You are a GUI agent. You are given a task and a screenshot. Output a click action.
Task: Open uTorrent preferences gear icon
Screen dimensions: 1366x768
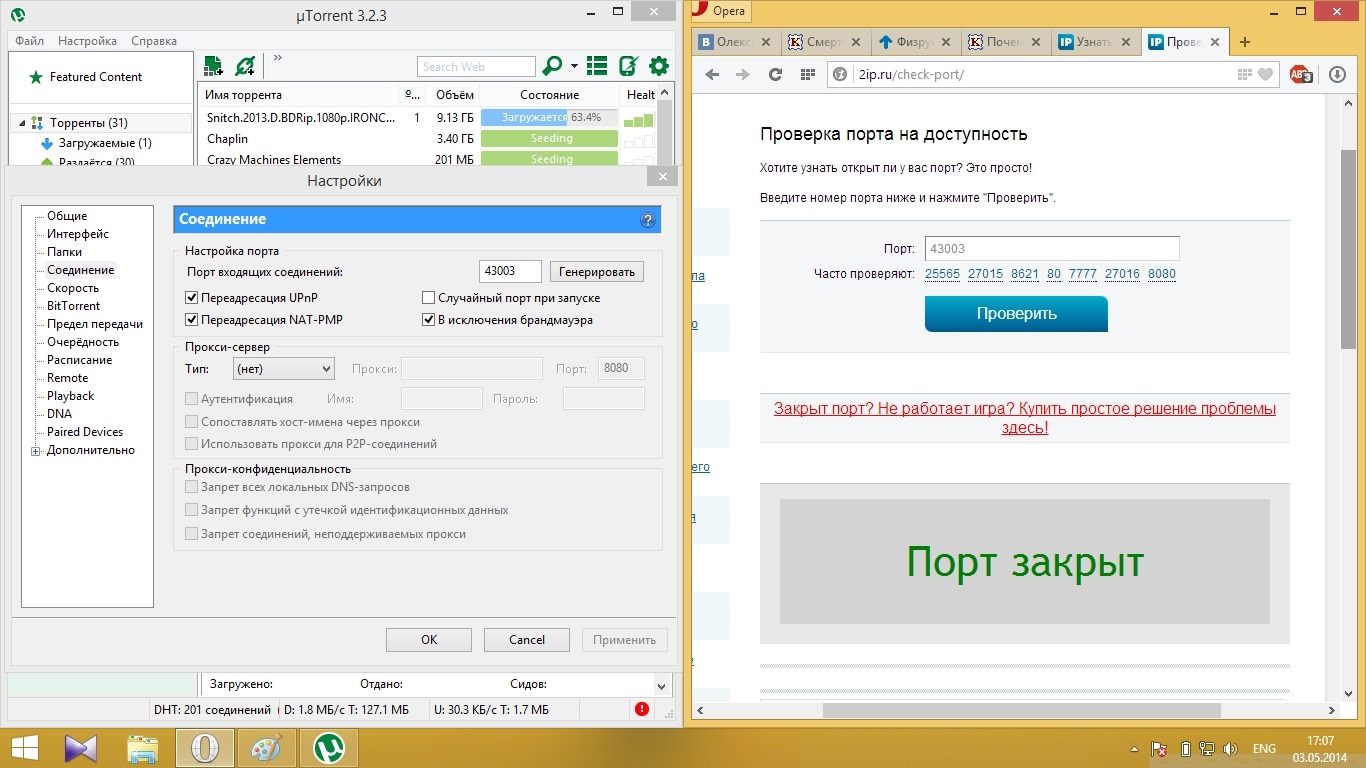pyautogui.click(x=658, y=66)
